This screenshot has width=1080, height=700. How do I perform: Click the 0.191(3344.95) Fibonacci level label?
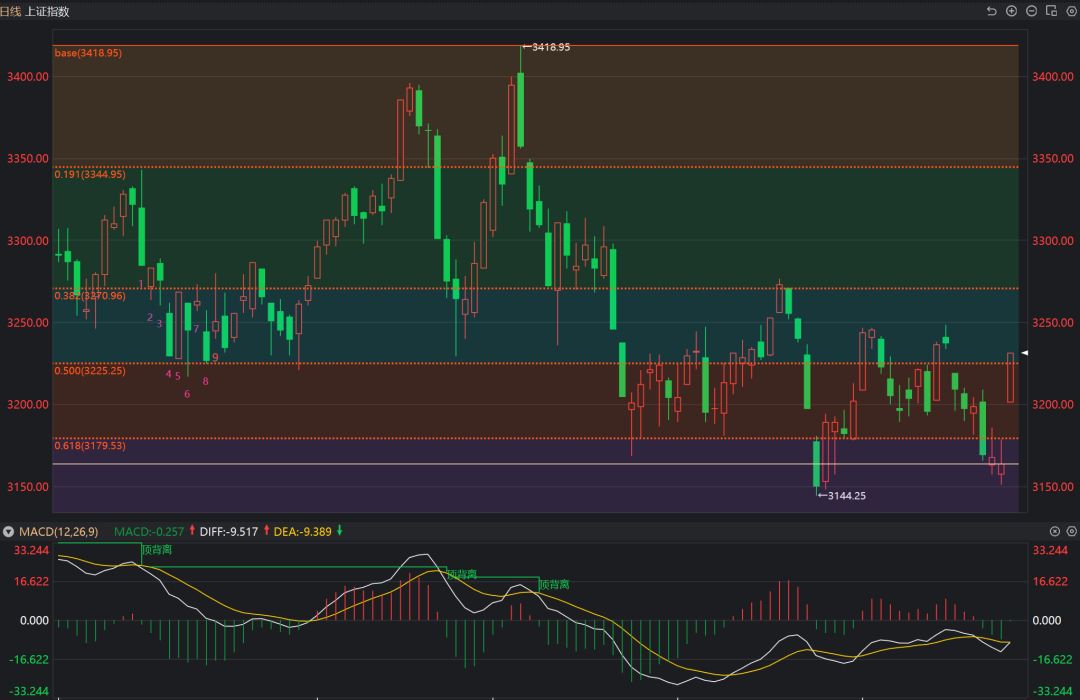tap(90, 174)
